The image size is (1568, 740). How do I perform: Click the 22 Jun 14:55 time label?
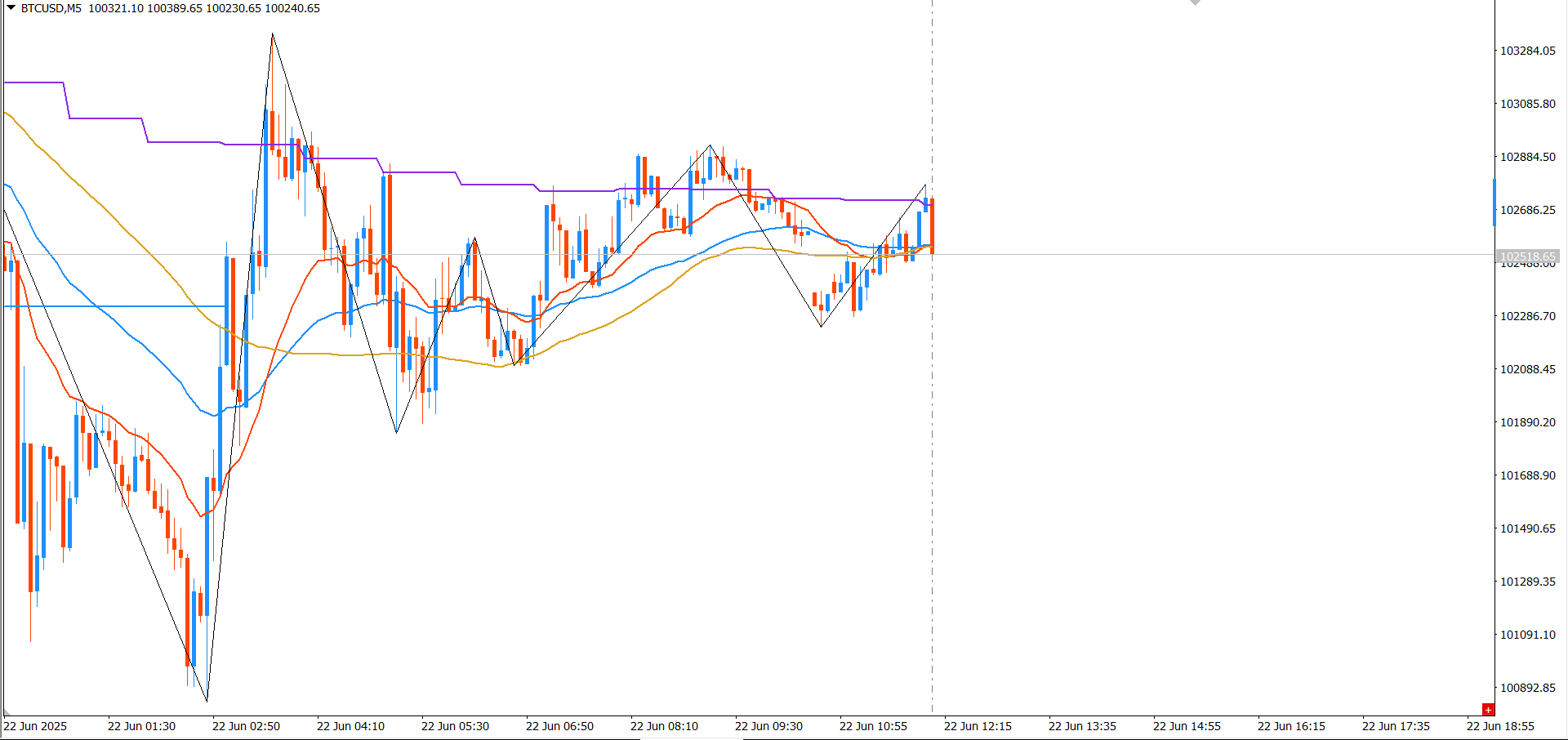tap(1187, 726)
